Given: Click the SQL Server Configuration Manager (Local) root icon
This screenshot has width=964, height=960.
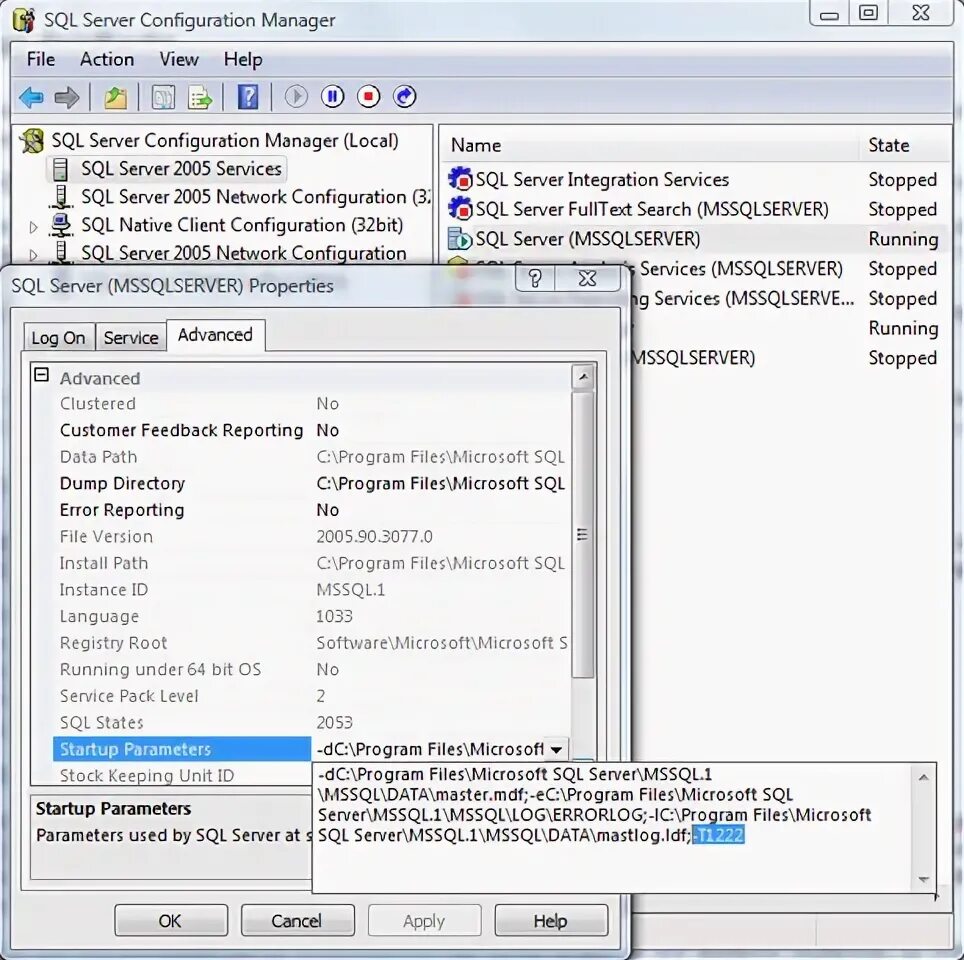Looking at the screenshot, I should 32,141.
